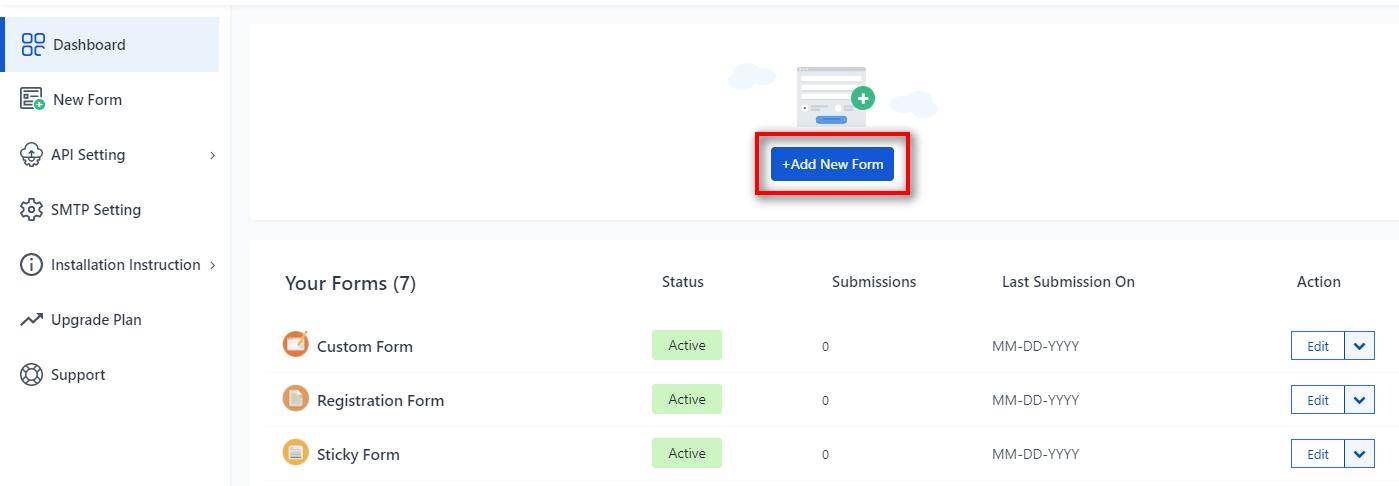Click the New Form sidebar icon
The image size is (1399, 486).
point(33,100)
